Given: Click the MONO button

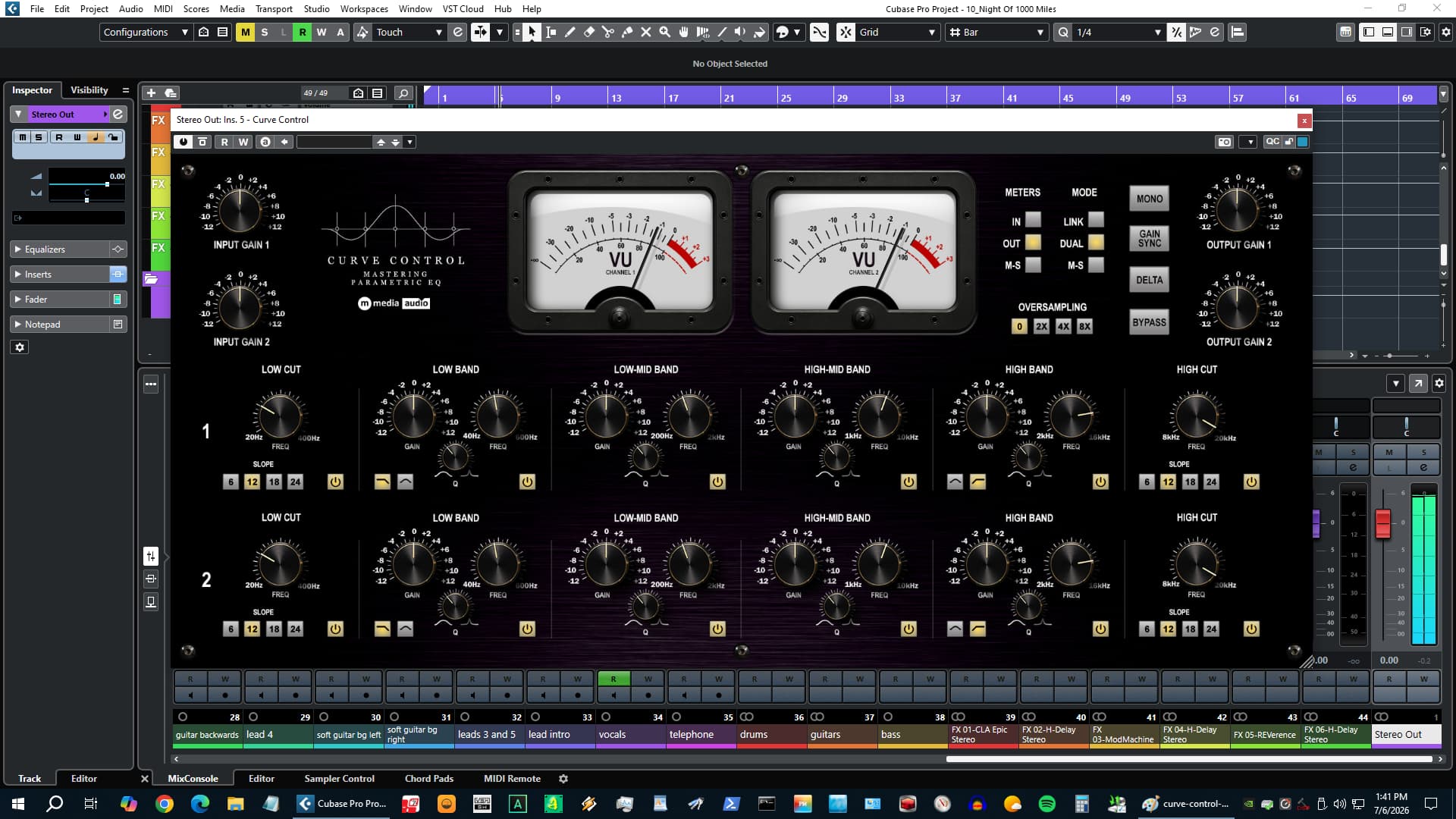Looking at the screenshot, I should coord(1149,199).
